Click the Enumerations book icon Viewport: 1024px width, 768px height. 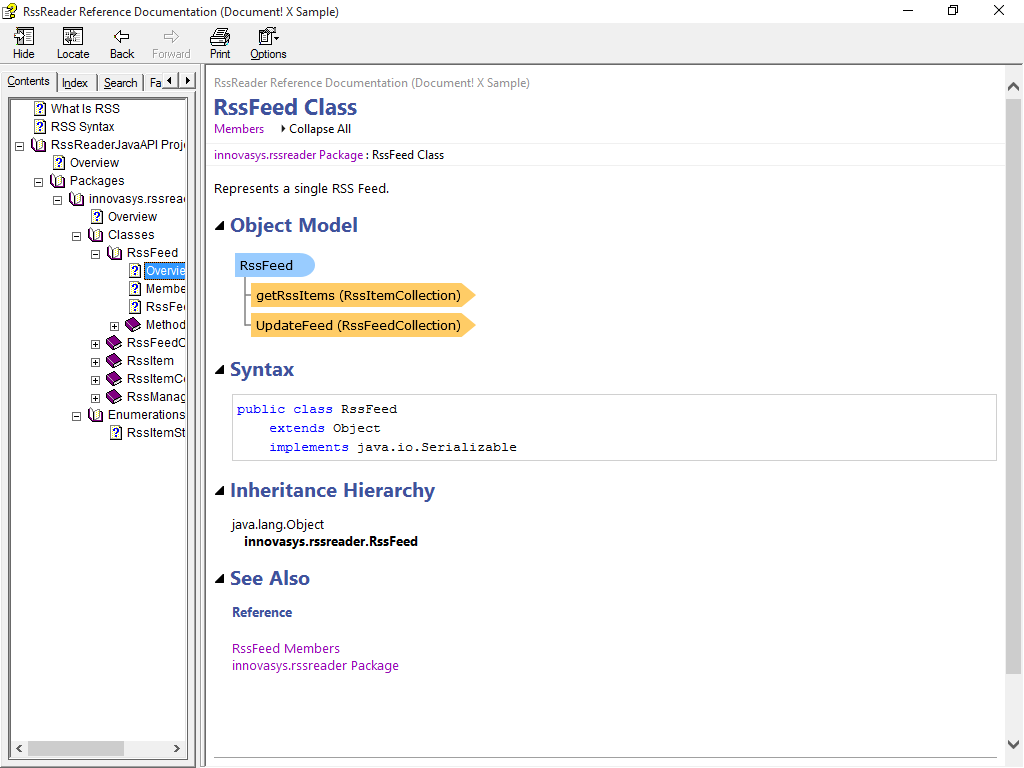point(96,415)
